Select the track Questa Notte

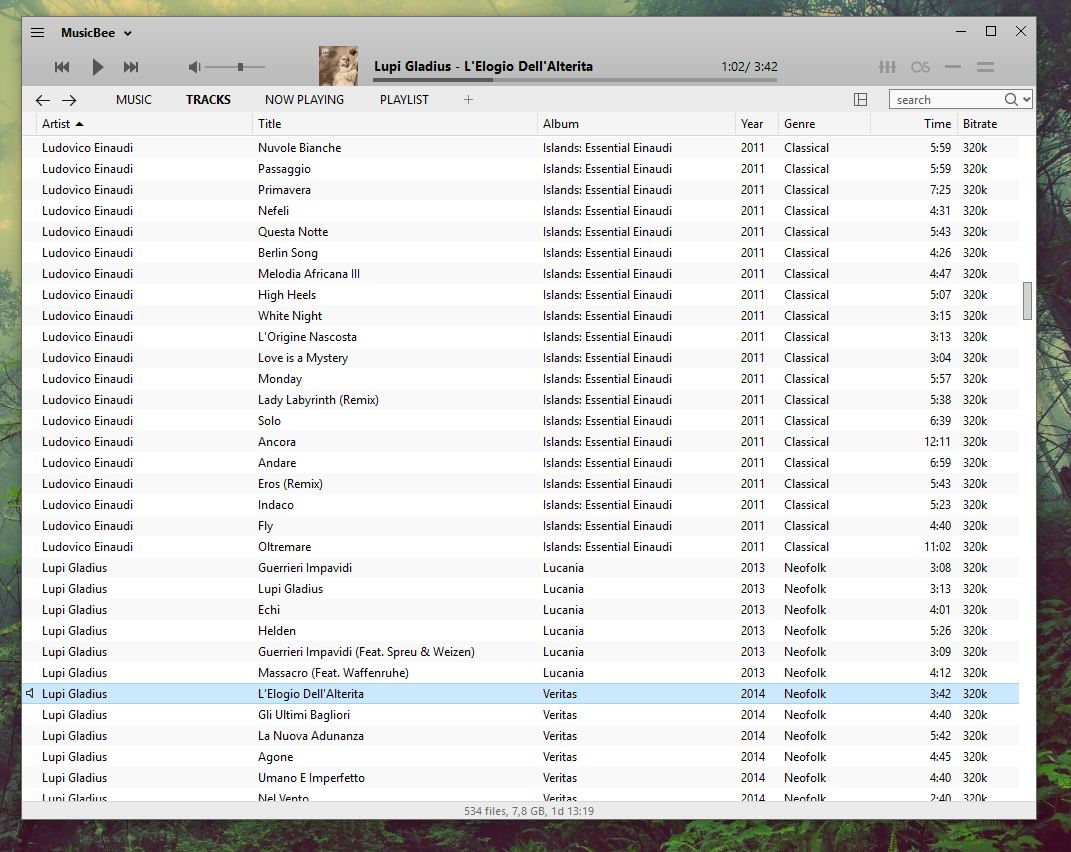tap(520, 232)
